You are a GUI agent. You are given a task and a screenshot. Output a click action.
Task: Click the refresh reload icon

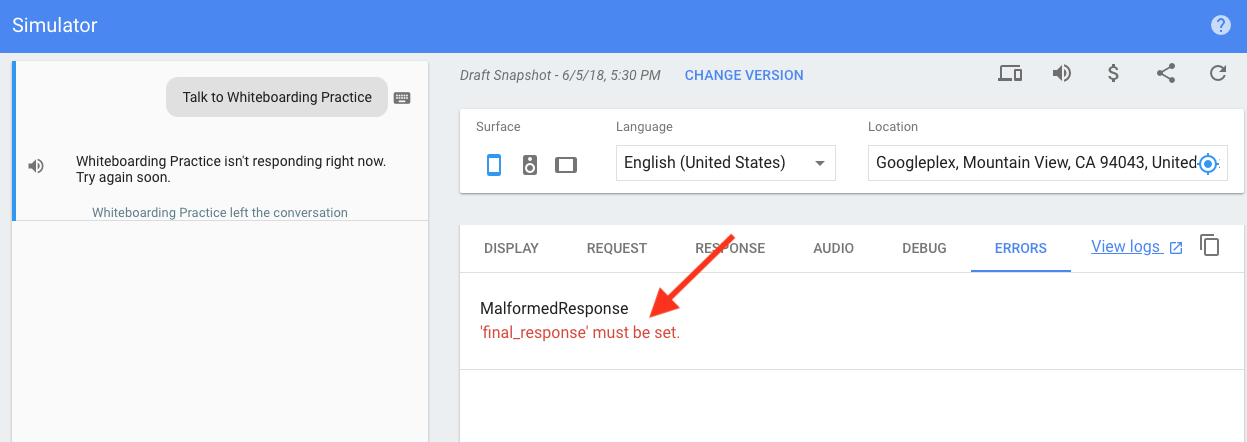pos(1217,73)
